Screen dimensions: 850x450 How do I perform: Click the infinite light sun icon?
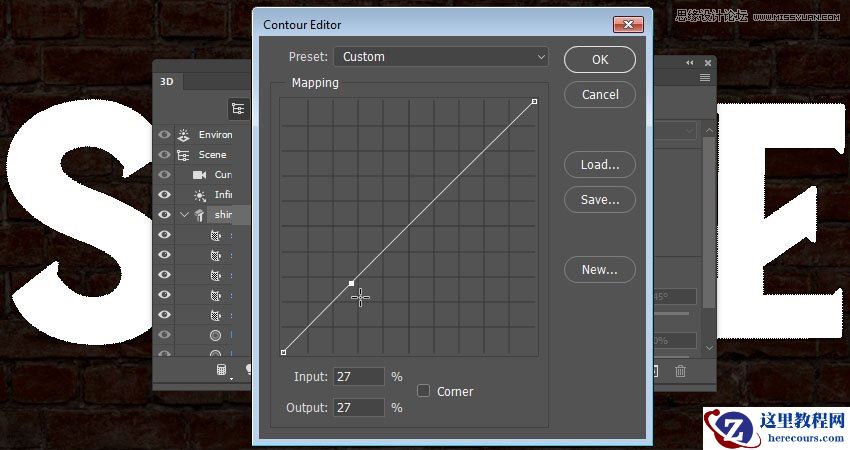[x=199, y=195]
